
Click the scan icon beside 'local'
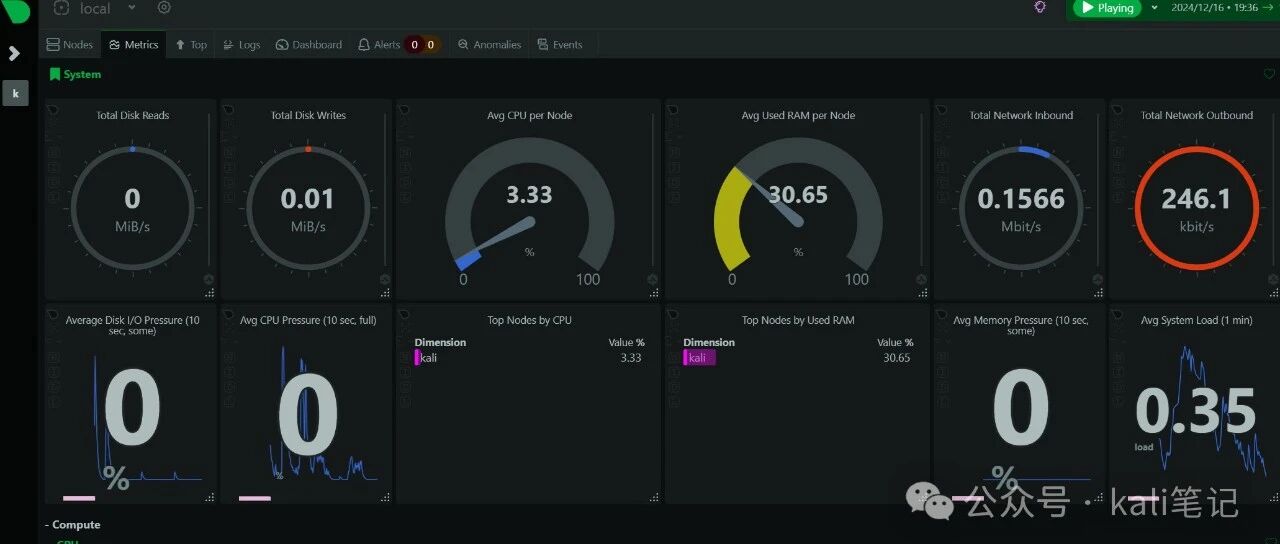coord(61,8)
